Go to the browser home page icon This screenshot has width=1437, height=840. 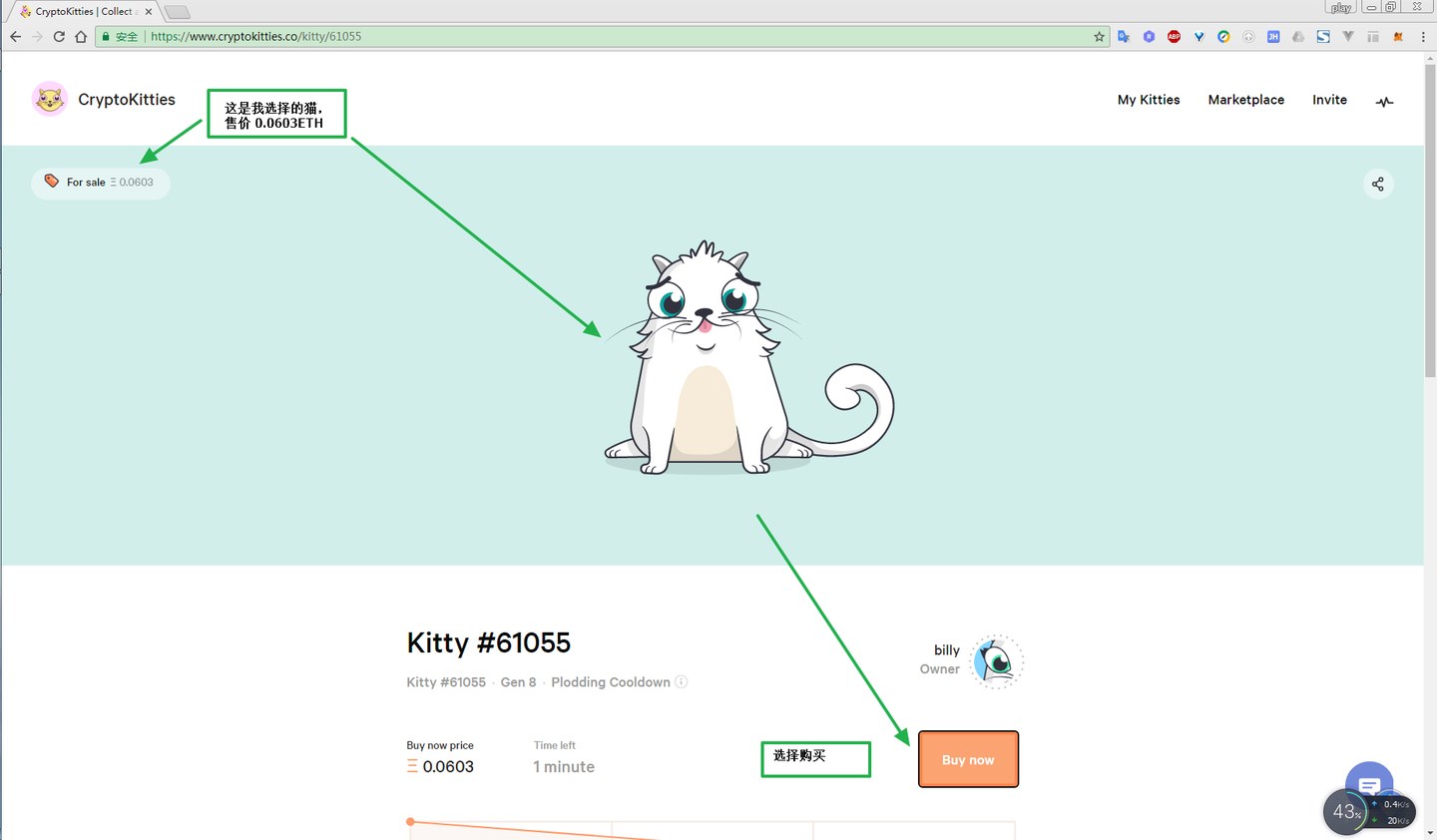pyautogui.click(x=81, y=37)
